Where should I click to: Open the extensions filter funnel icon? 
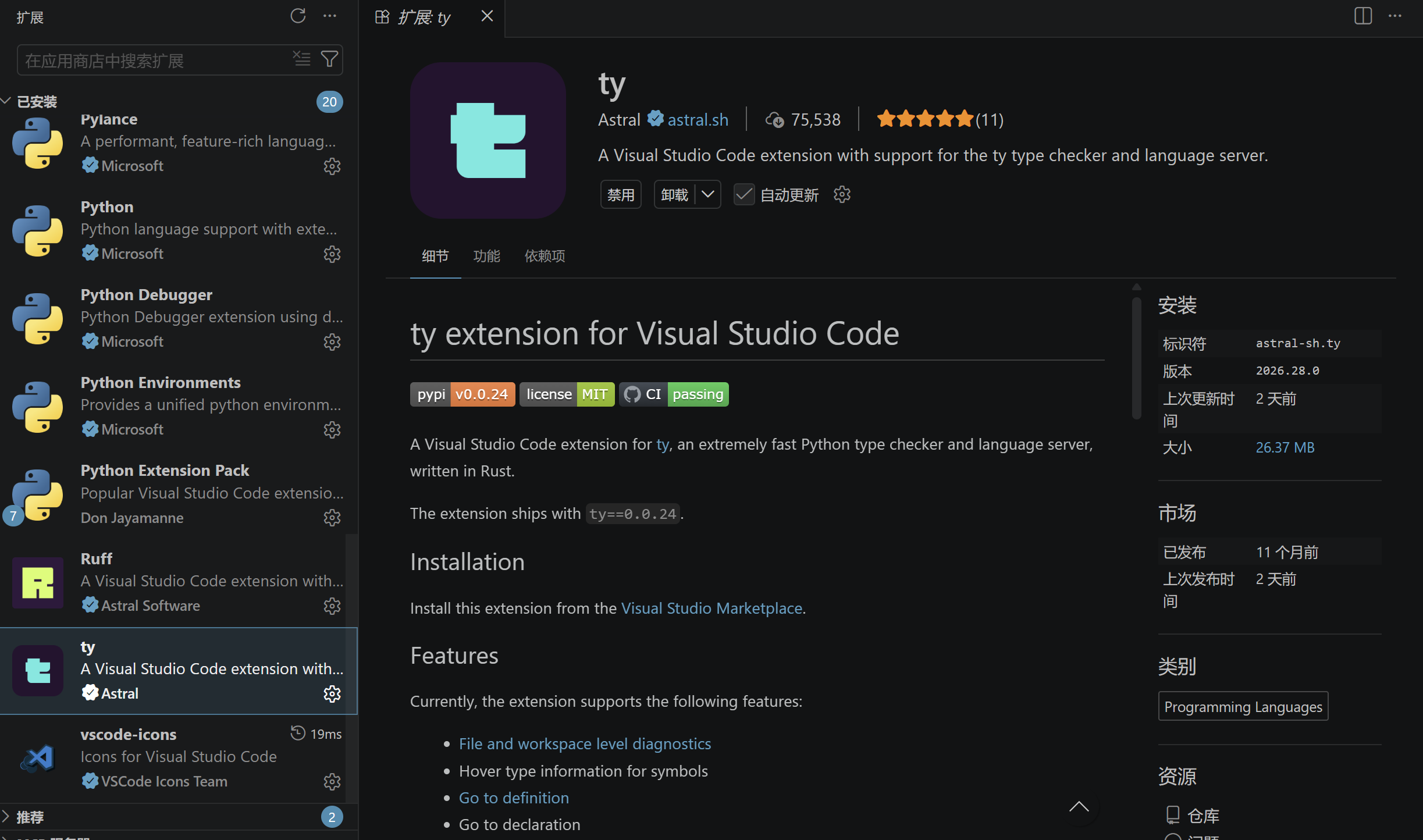[330, 59]
